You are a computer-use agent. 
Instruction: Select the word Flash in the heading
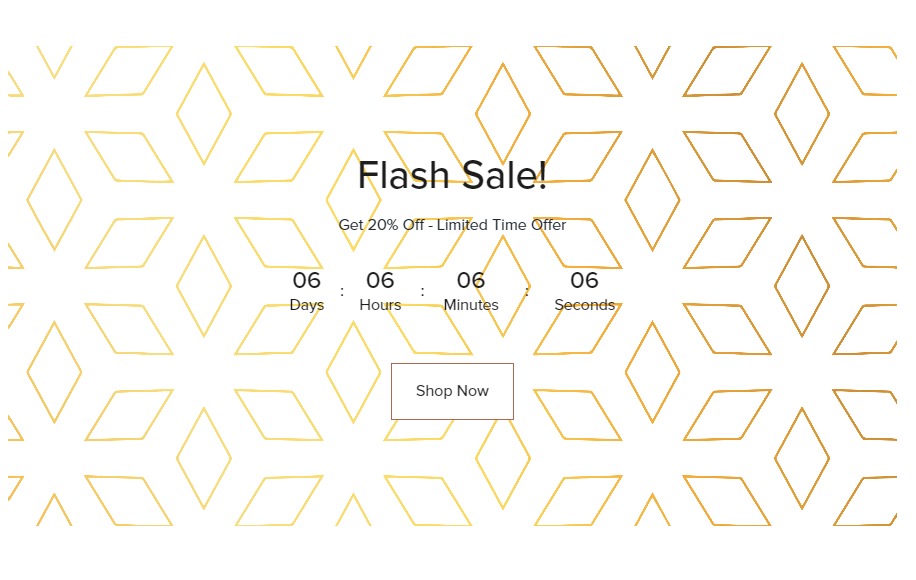point(403,175)
